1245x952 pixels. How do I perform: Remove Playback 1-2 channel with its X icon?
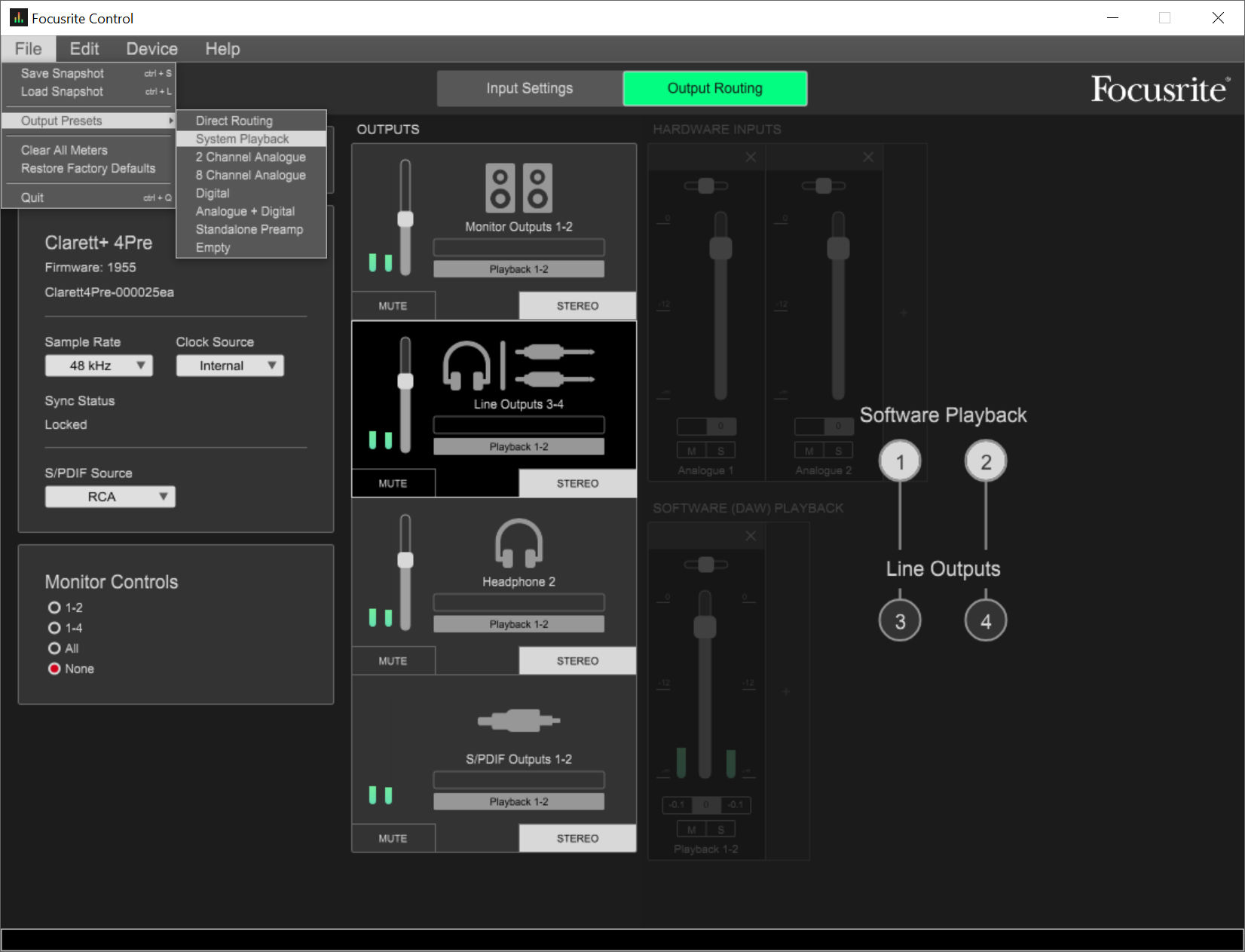751,536
